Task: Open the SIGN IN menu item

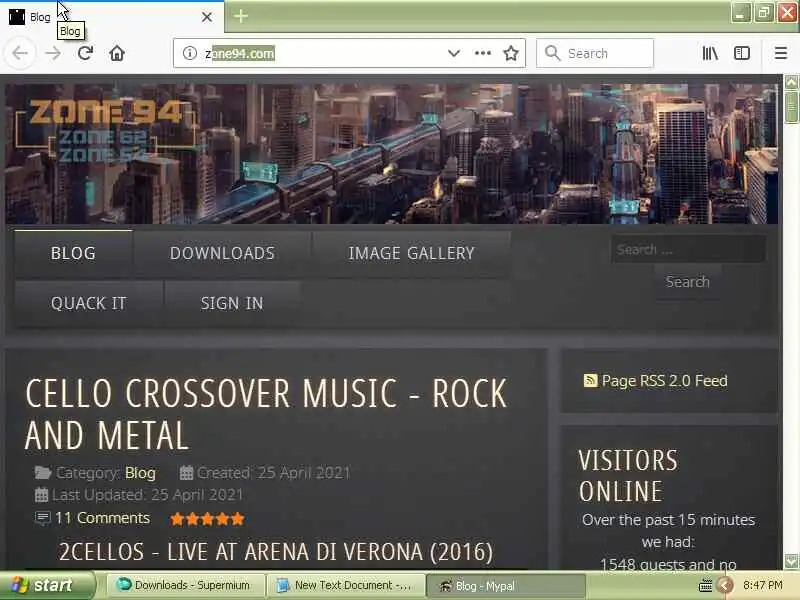Action: pos(232,303)
